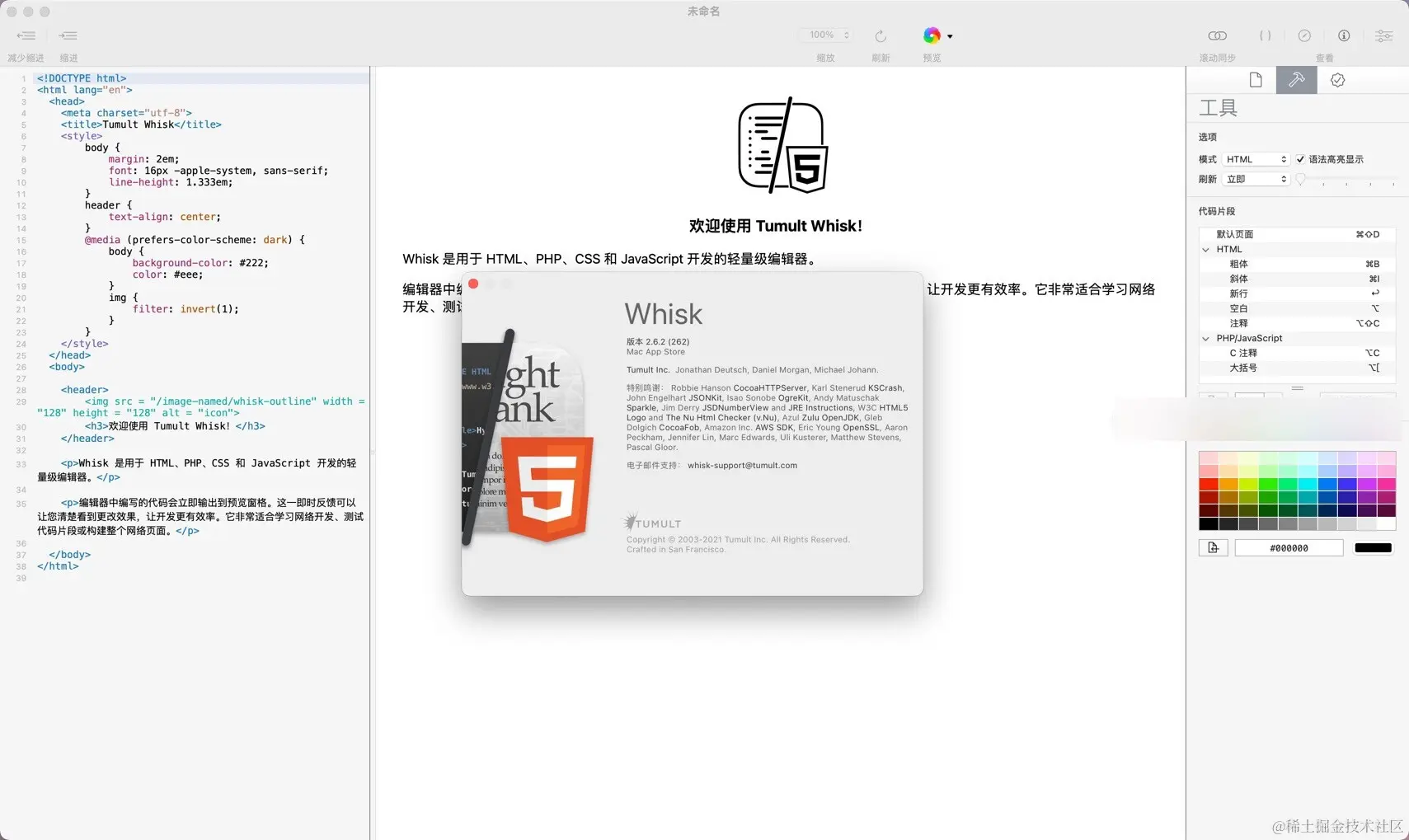Select the 斜体 italic snippet
1409x840 pixels.
click(x=1297, y=279)
